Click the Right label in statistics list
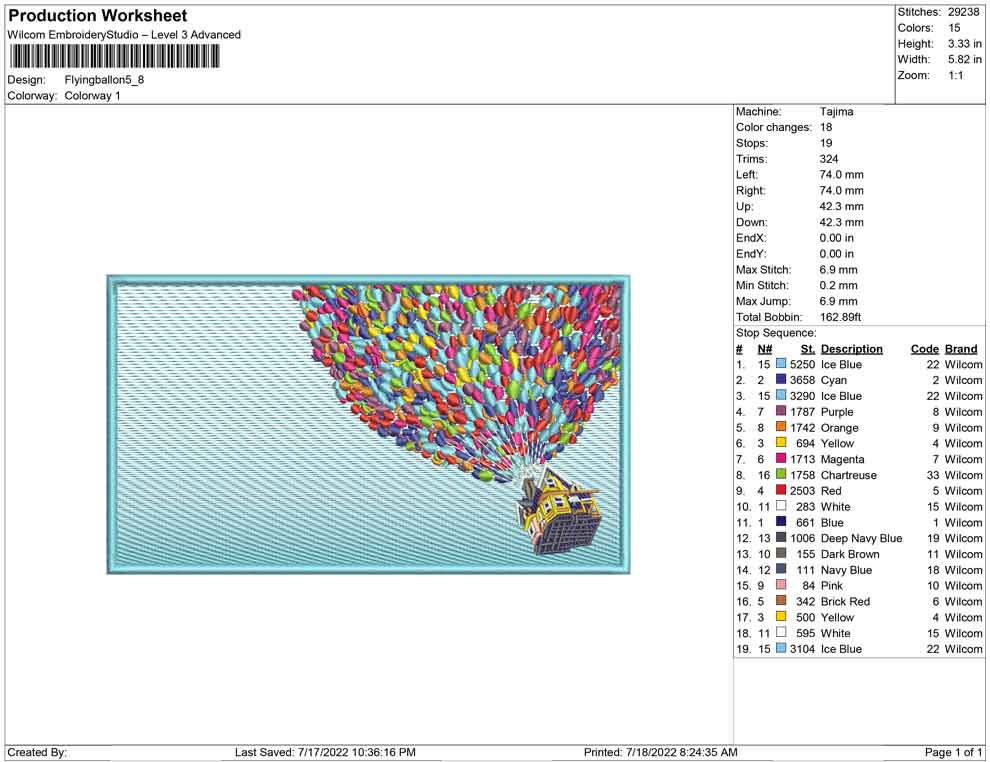The image size is (990, 762). 750,190
